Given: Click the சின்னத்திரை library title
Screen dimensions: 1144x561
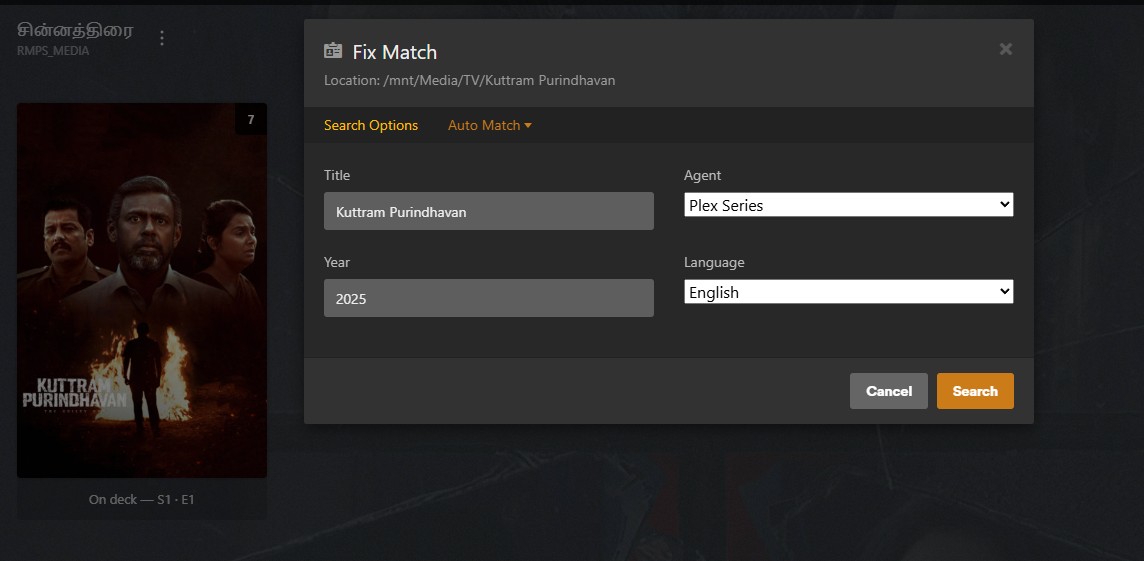Looking at the screenshot, I should click(x=75, y=30).
